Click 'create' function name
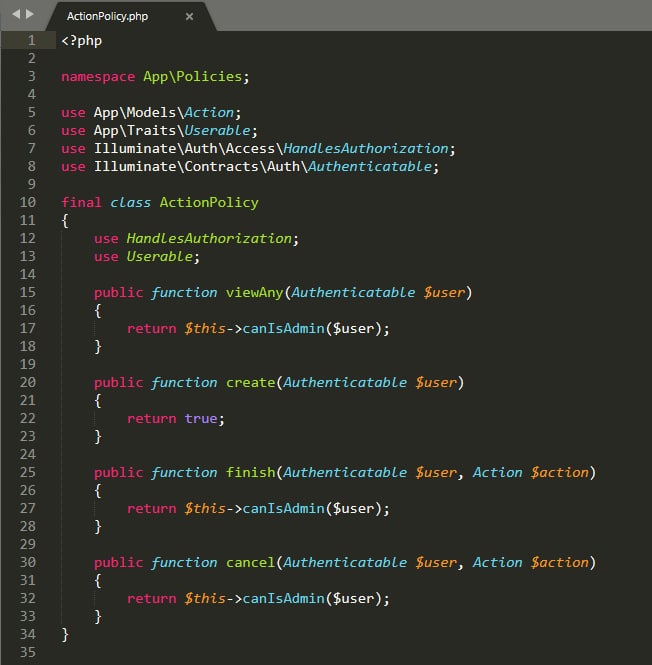 click(x=251, y=383)
